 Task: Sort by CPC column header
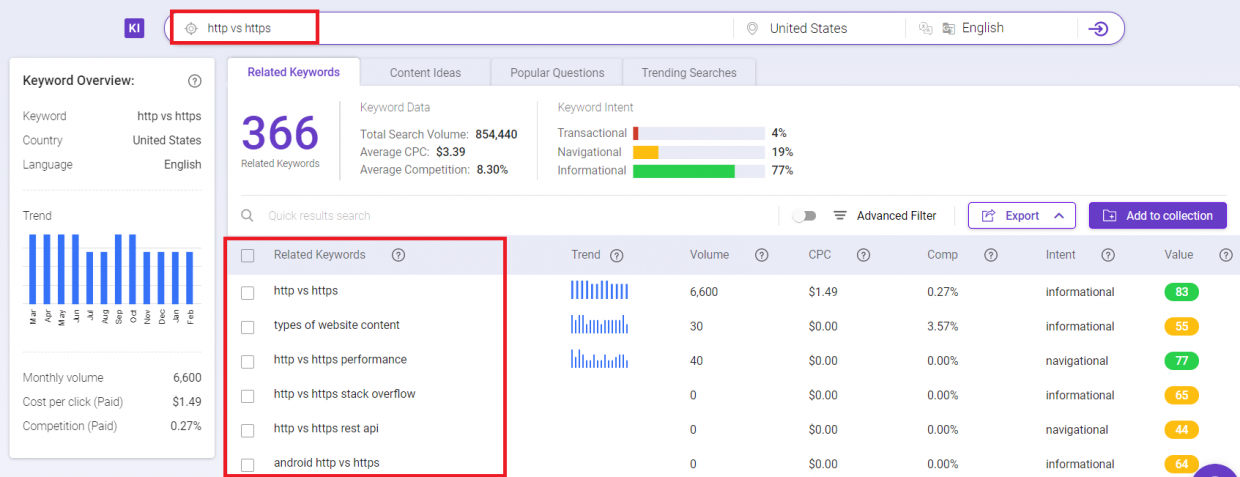click(820, 255)
